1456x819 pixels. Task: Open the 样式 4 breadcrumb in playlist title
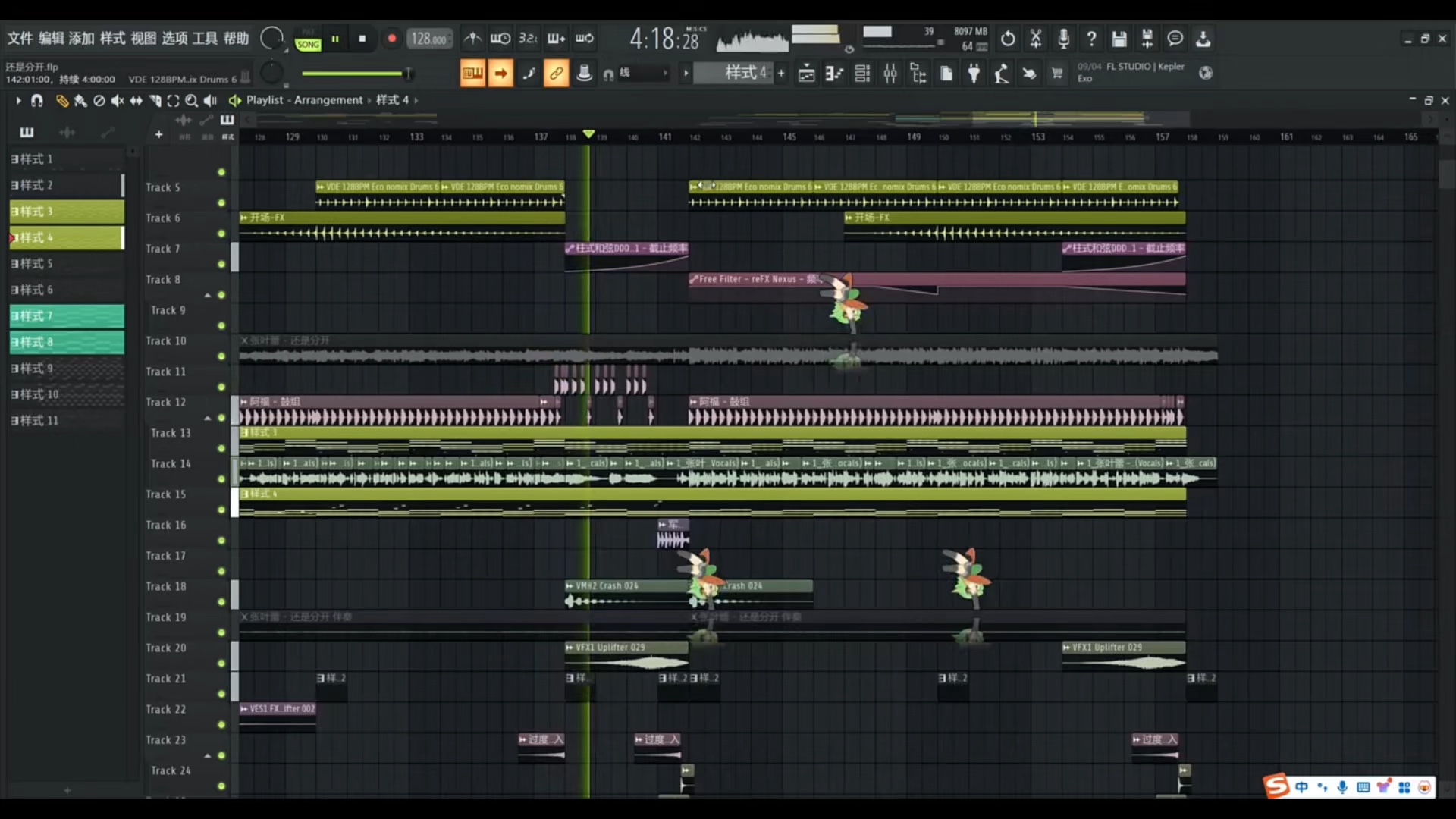(x=393, y=100)
